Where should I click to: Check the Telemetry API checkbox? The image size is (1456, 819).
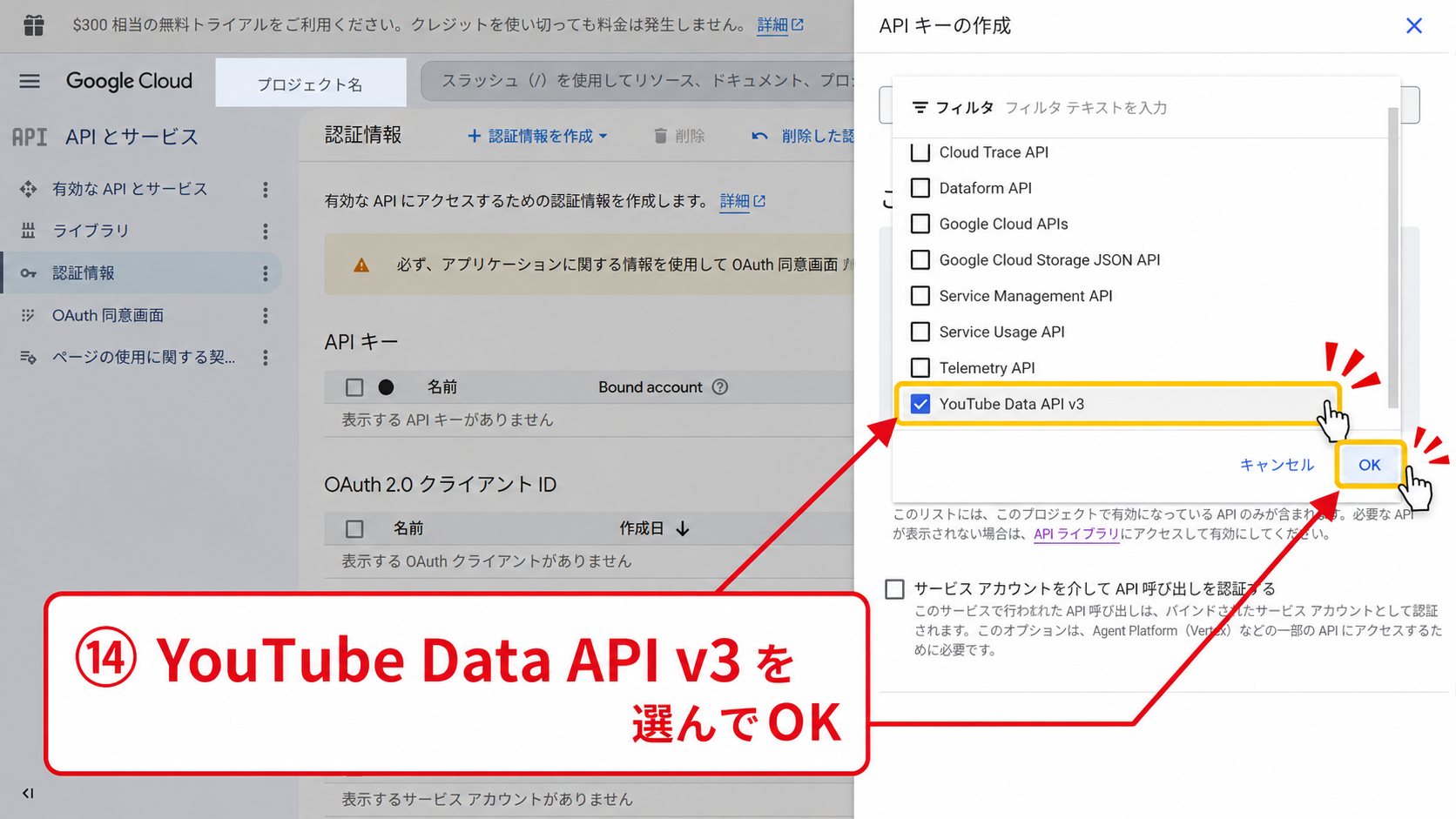click(x=920, y=367)
